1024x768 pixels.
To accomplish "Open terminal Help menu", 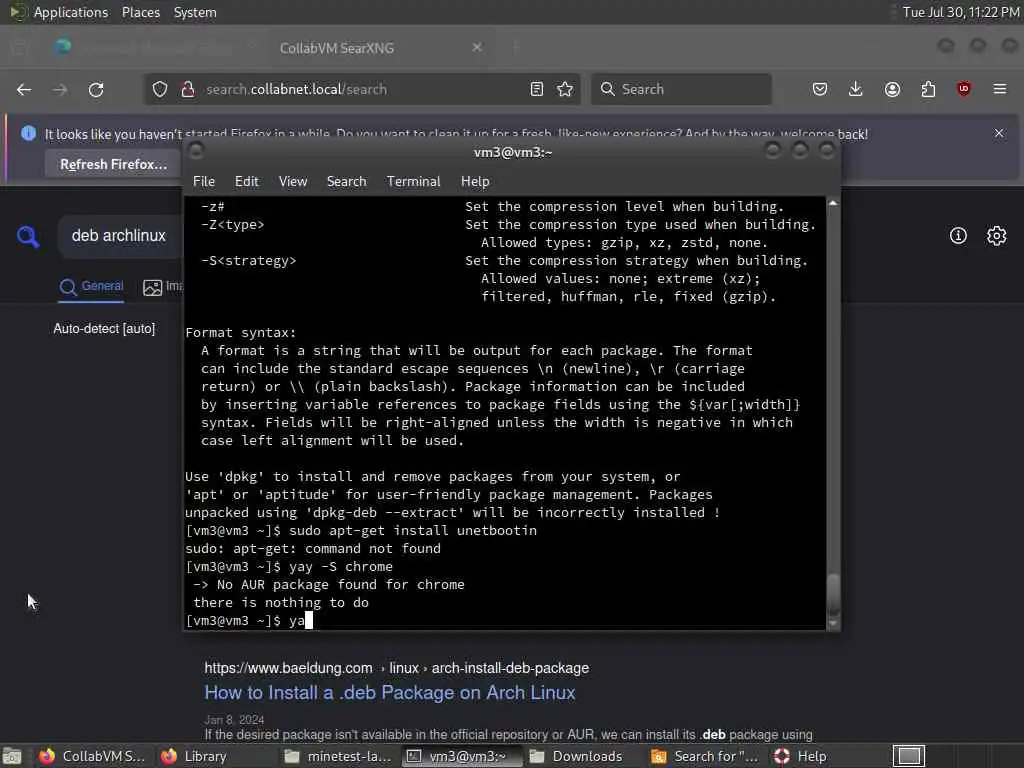I will (x=475, y=182).
